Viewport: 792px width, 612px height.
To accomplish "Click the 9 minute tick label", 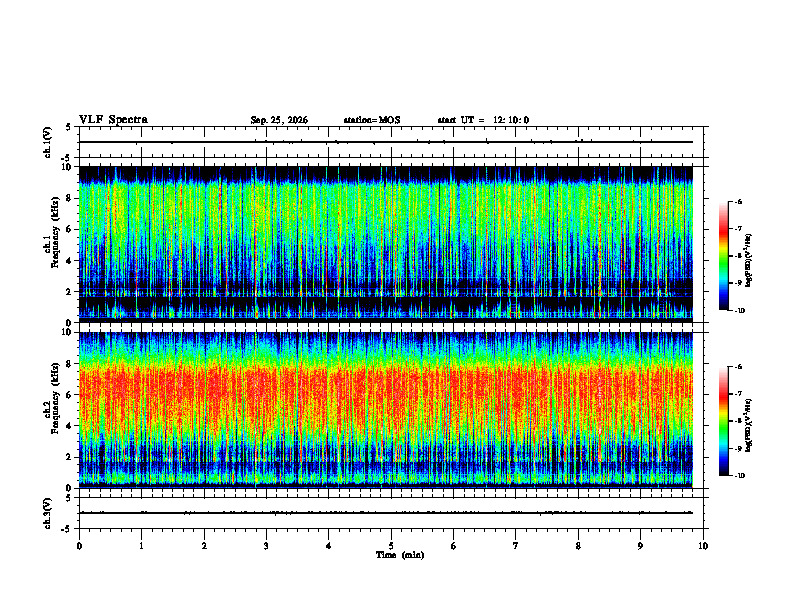I will coord(640,546).
